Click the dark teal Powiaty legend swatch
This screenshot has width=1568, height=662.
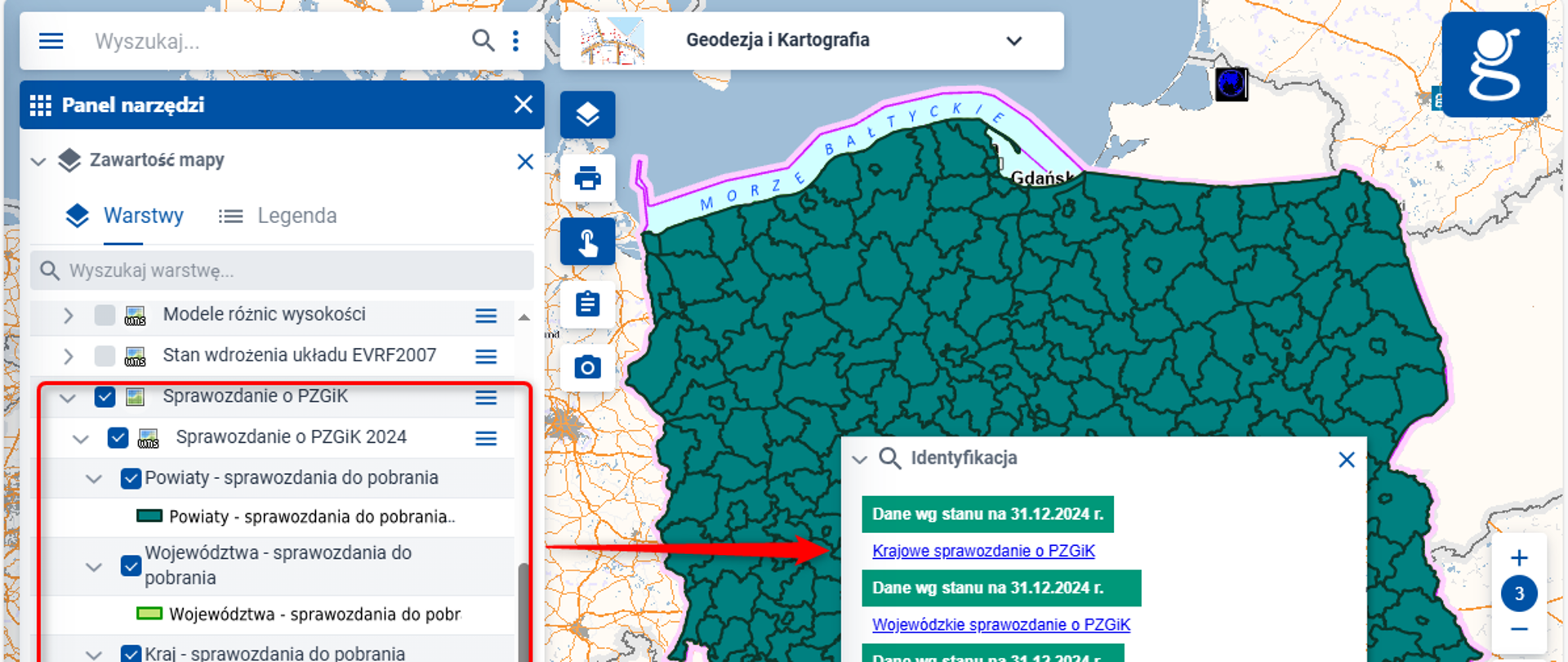pyautogui.click(x=149, y=516)
